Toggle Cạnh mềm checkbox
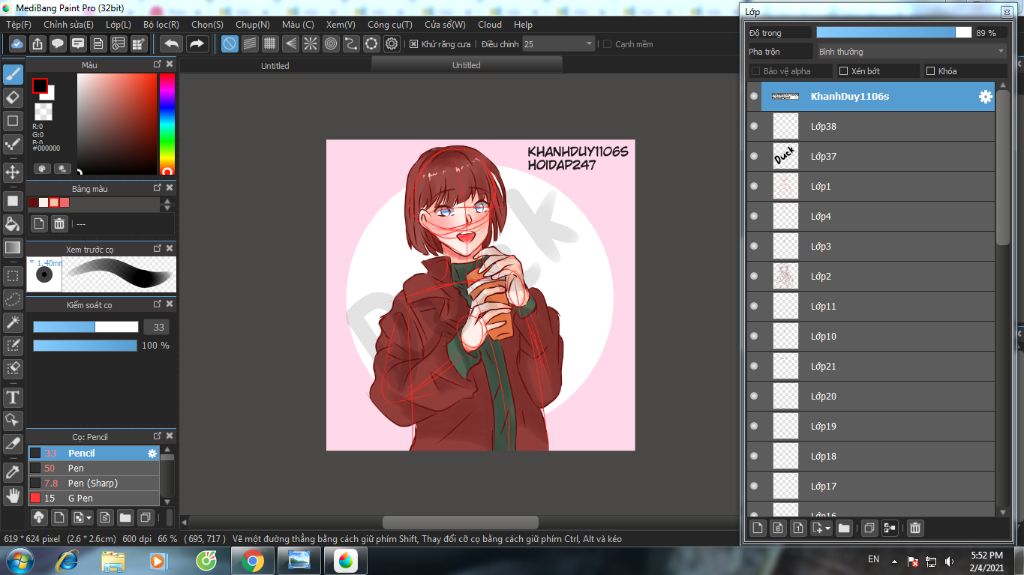This screenshot has width=1024, height=575. click(x=607, y=44)
